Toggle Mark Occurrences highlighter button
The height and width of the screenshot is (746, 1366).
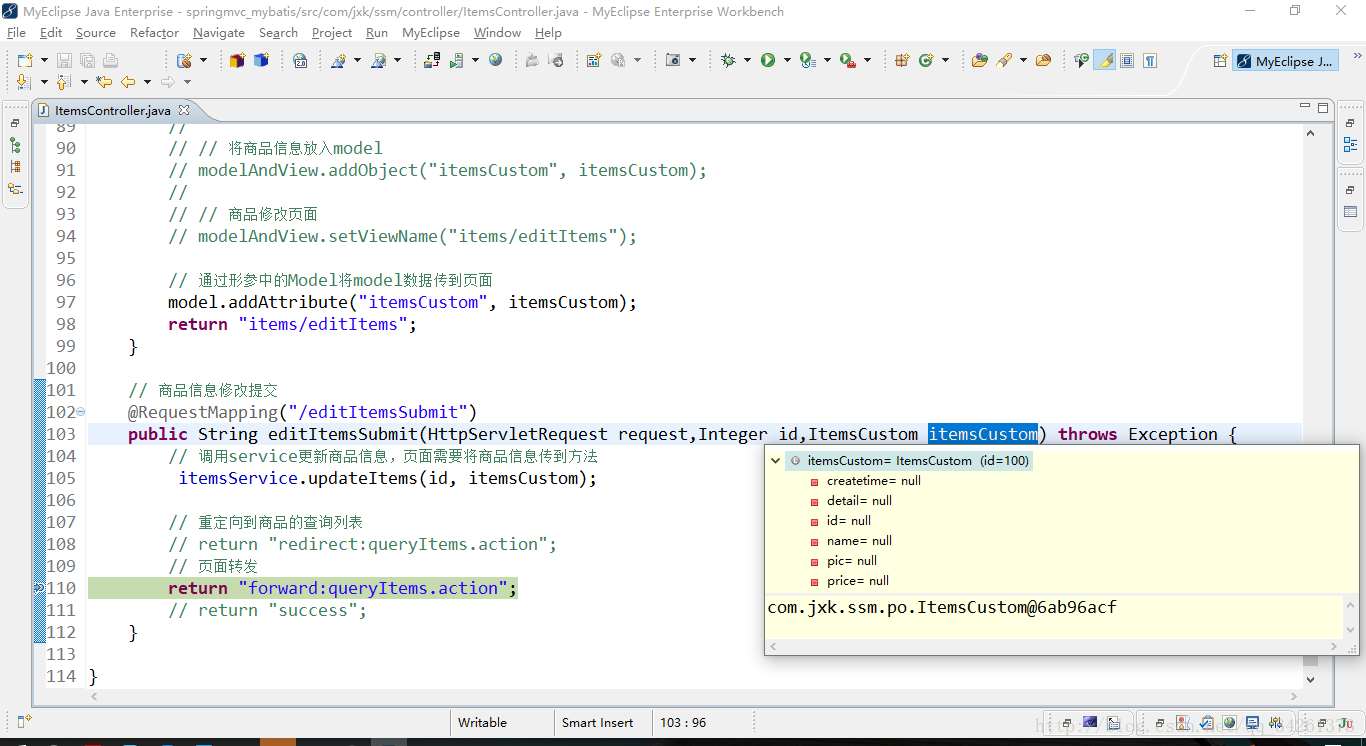point(1104,60)
